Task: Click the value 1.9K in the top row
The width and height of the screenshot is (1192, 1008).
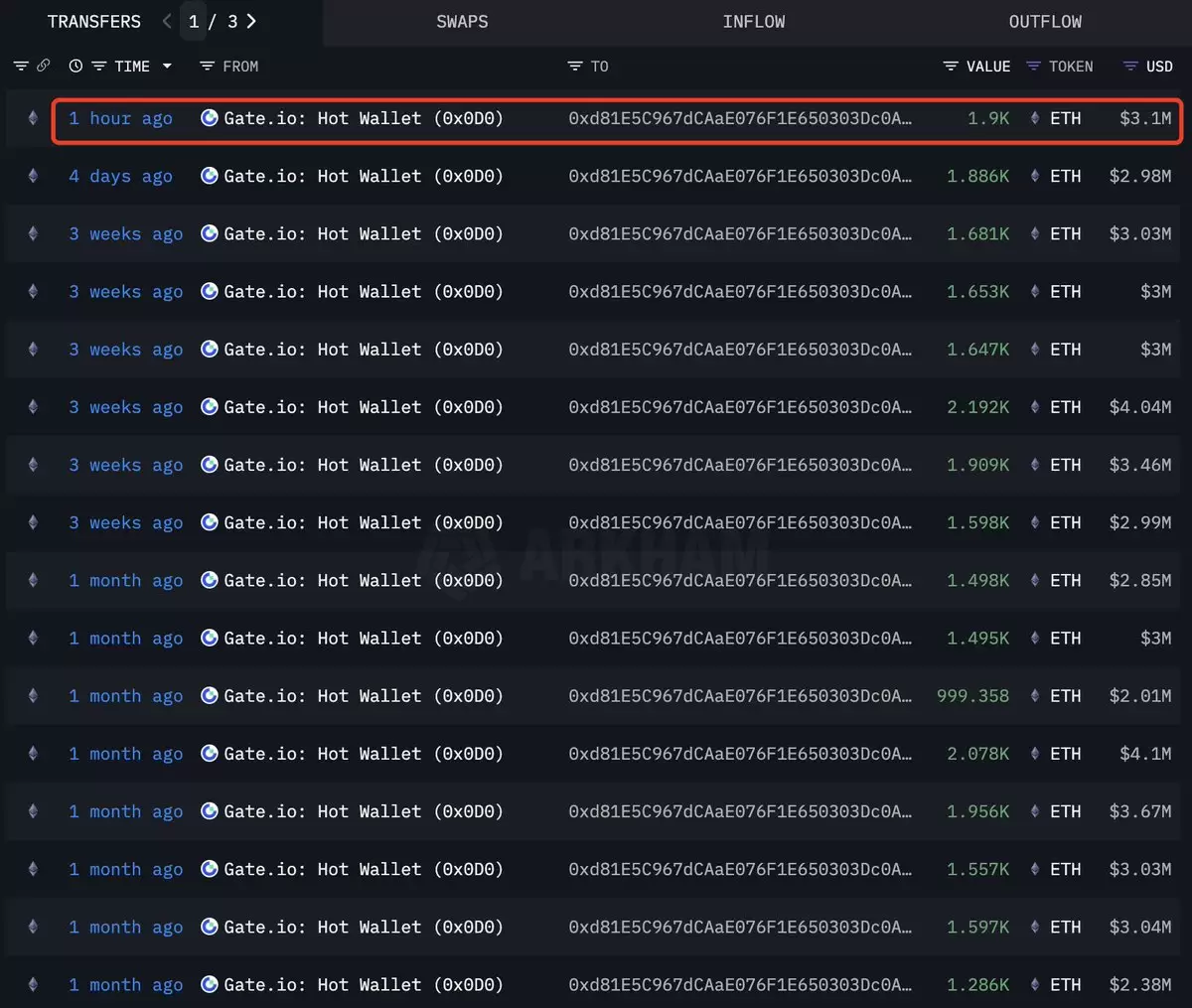Action: pos(988,118)
